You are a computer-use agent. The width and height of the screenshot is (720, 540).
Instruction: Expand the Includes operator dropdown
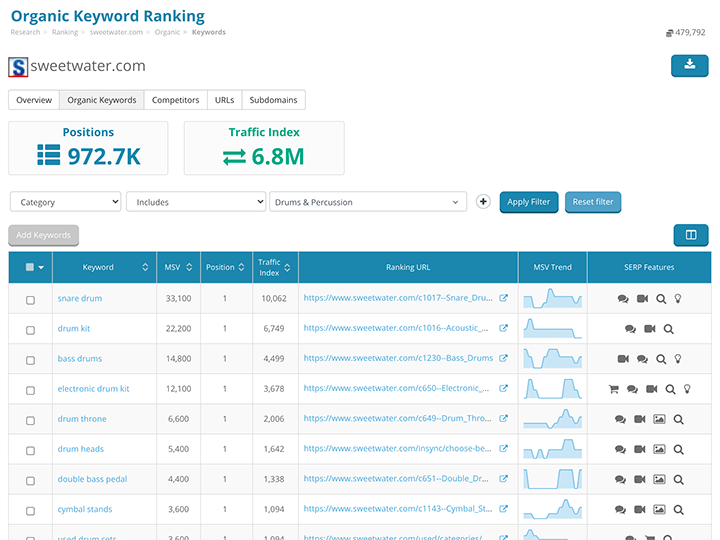point(195,202)
